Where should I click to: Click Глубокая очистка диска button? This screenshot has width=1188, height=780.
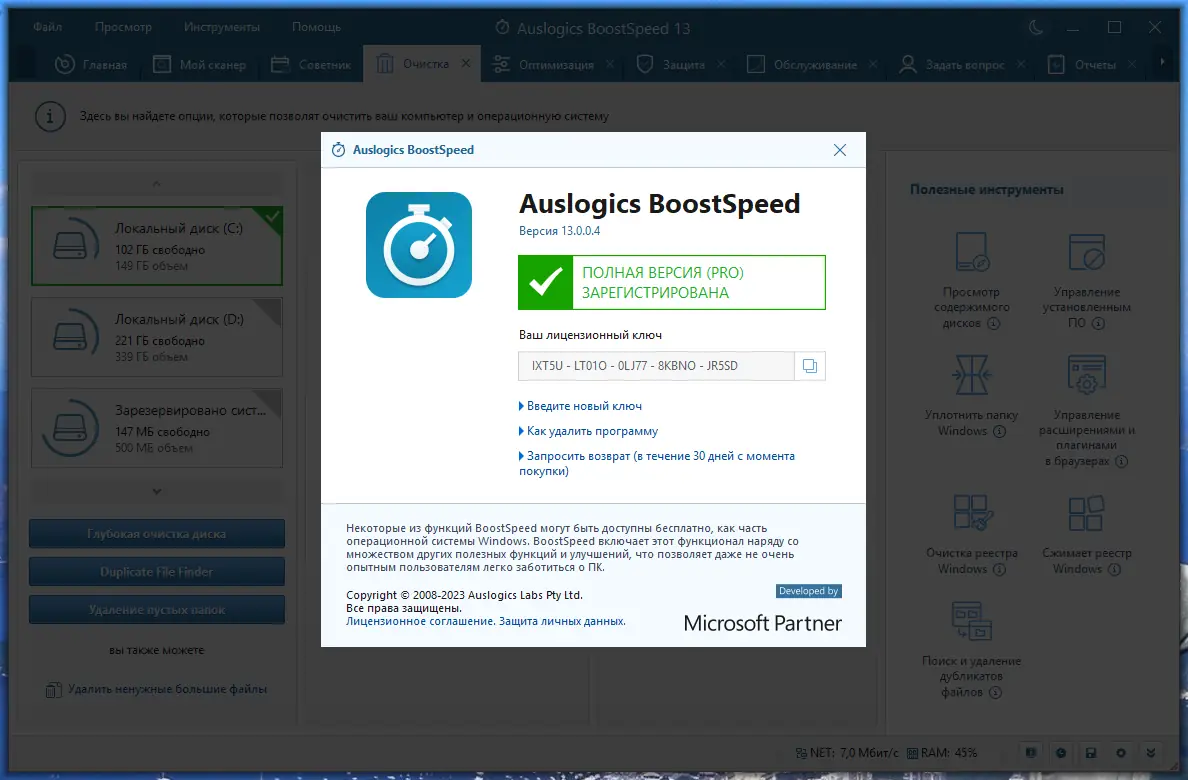coord(157,534)
